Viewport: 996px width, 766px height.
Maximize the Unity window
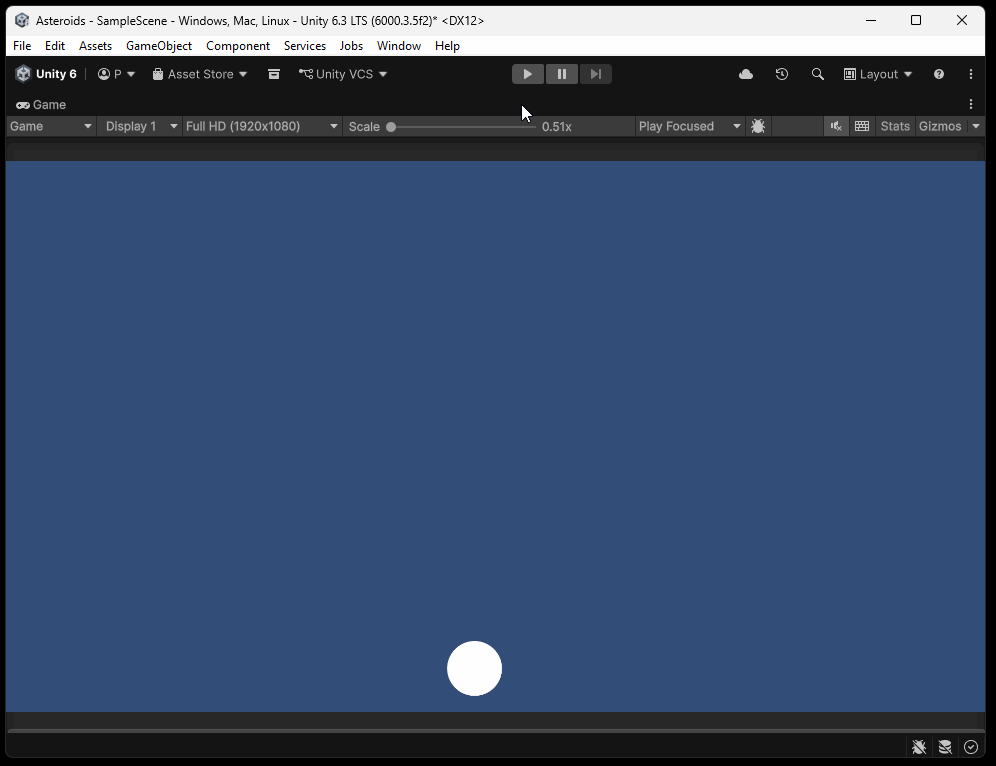point(916,20)
